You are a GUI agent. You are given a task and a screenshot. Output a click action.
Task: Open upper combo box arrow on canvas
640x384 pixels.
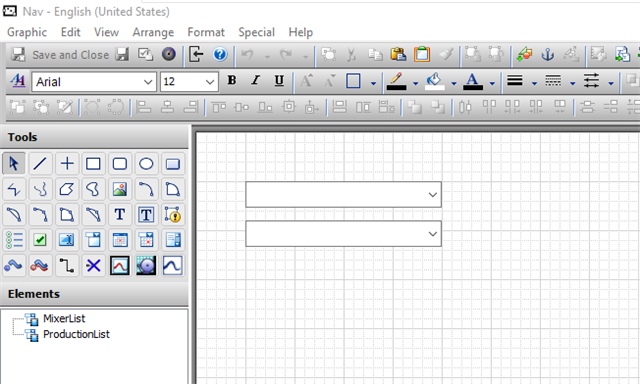(x=433, y=195)
